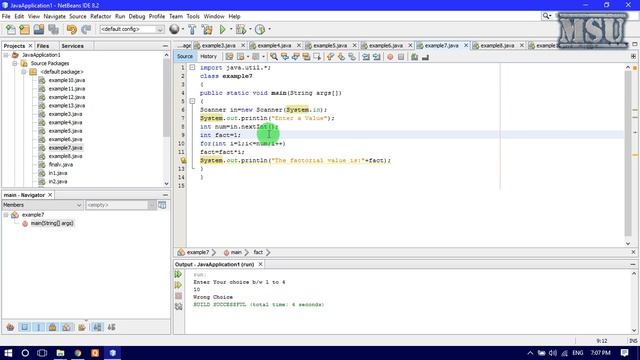Run the project with green play icon
This screenshot has height=360, width=640.
click(x=222, y=29)
